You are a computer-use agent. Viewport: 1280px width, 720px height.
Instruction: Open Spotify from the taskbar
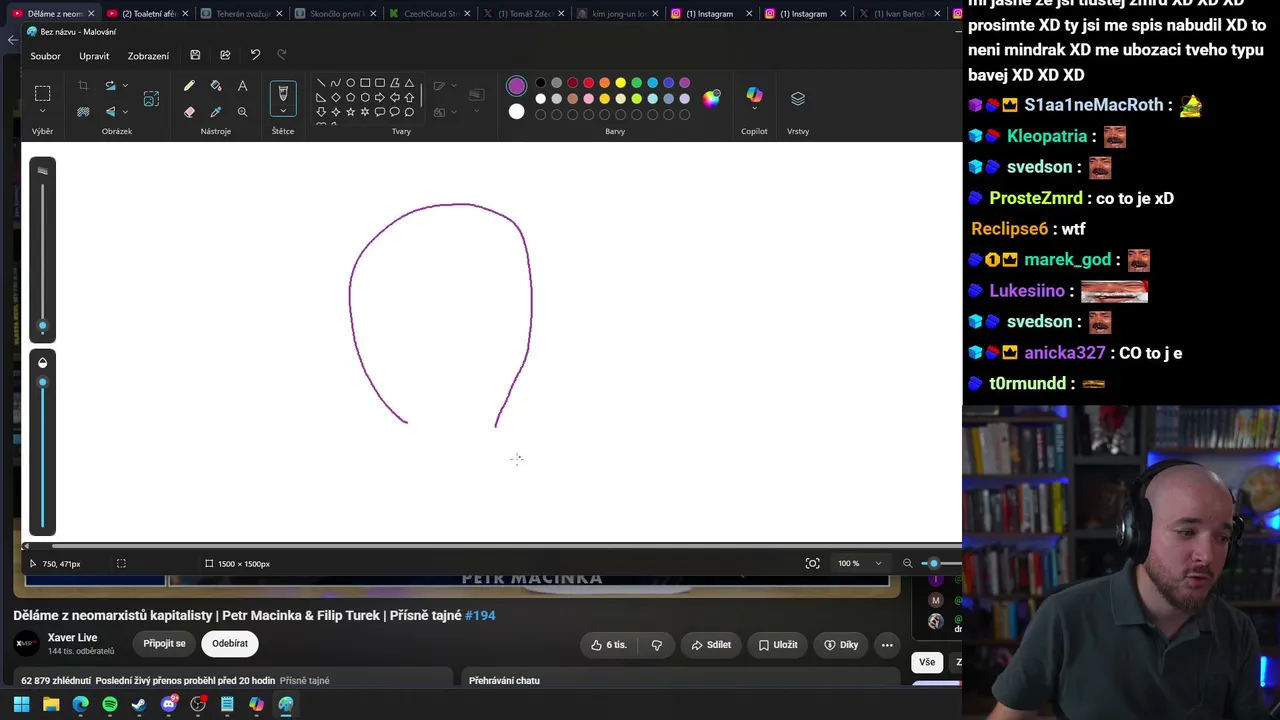(x=110, y=704)
